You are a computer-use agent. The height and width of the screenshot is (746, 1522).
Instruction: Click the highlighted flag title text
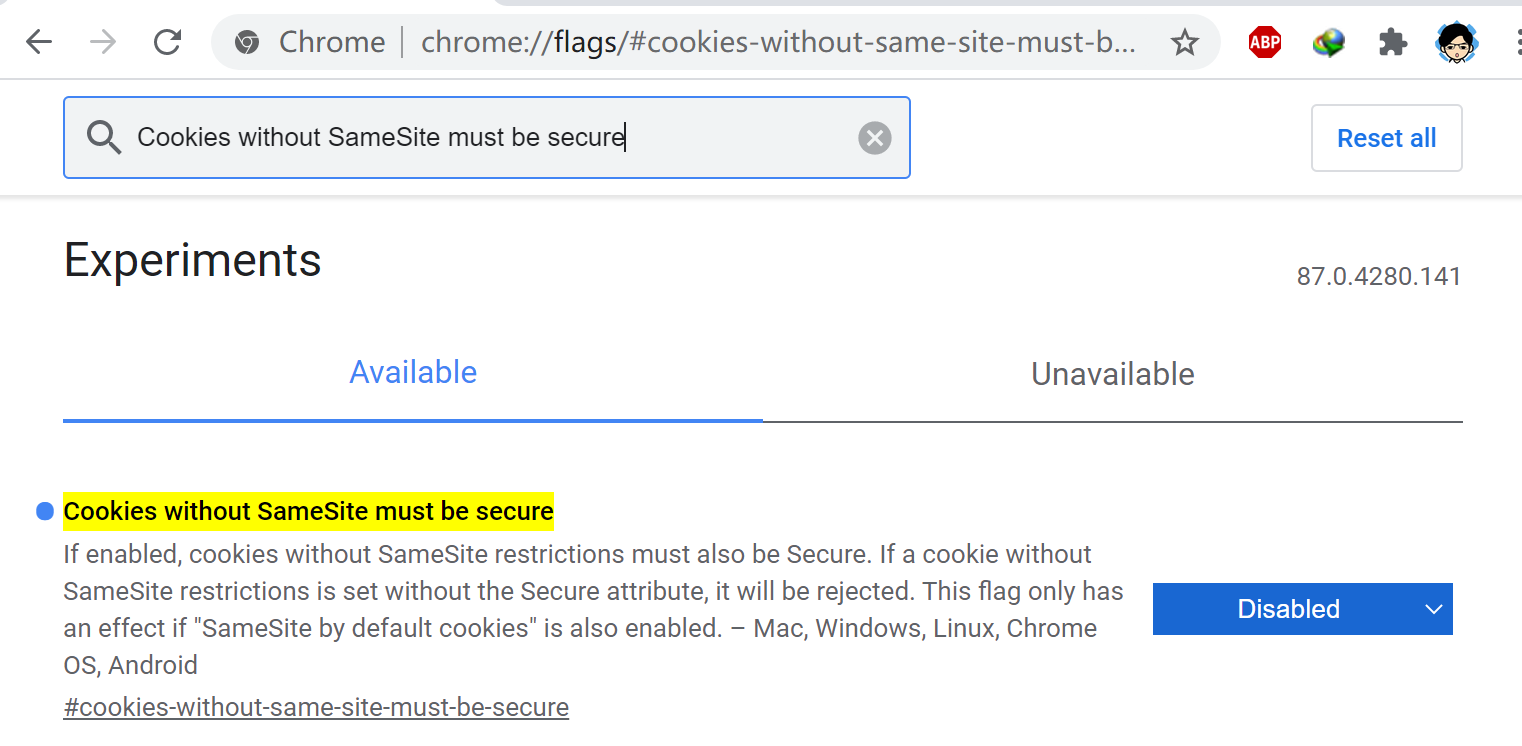coord(308,511)
